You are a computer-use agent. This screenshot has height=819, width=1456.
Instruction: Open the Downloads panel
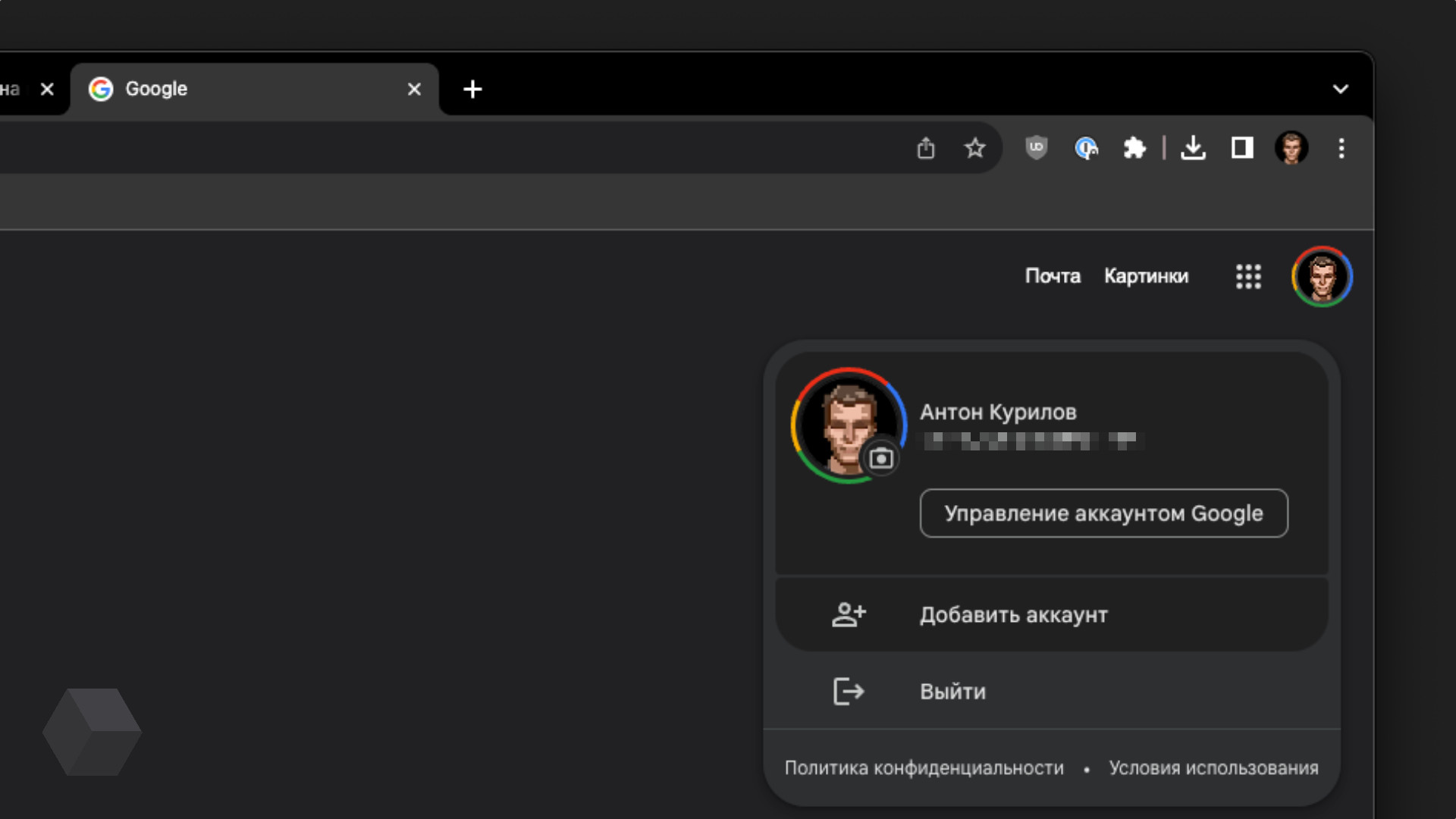tap(1193, 148)
